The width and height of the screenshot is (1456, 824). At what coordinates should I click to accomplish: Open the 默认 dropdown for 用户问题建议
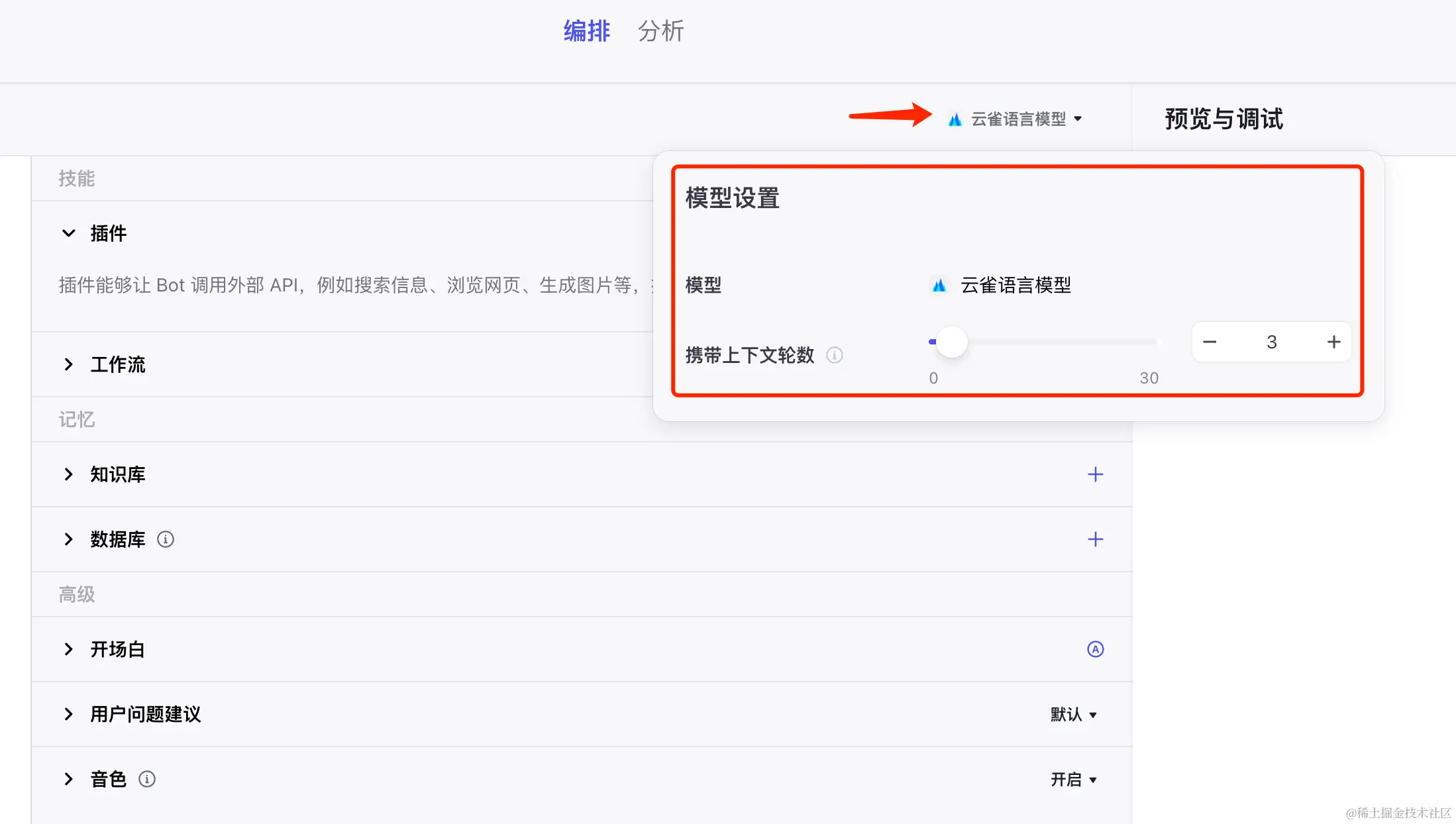[1074, 714]
